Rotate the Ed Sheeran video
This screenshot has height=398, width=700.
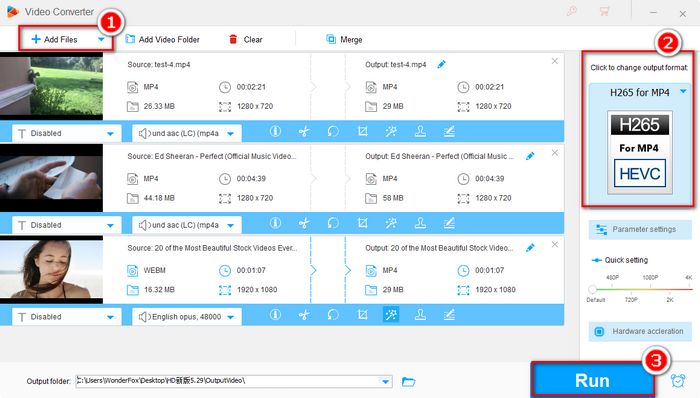tap(333, 223)
